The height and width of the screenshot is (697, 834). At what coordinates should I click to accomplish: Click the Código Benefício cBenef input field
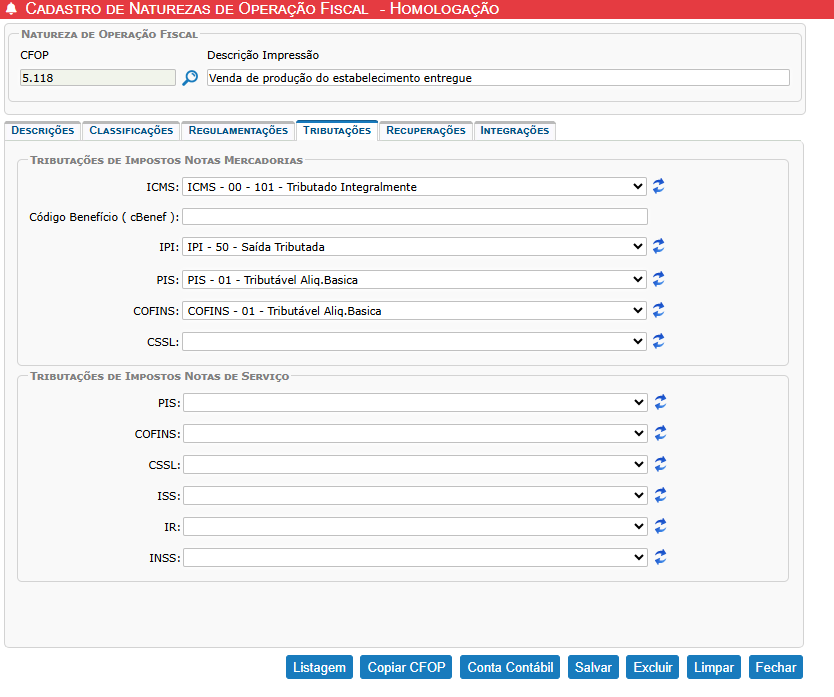pyautogui.click(x=415, y=216)
